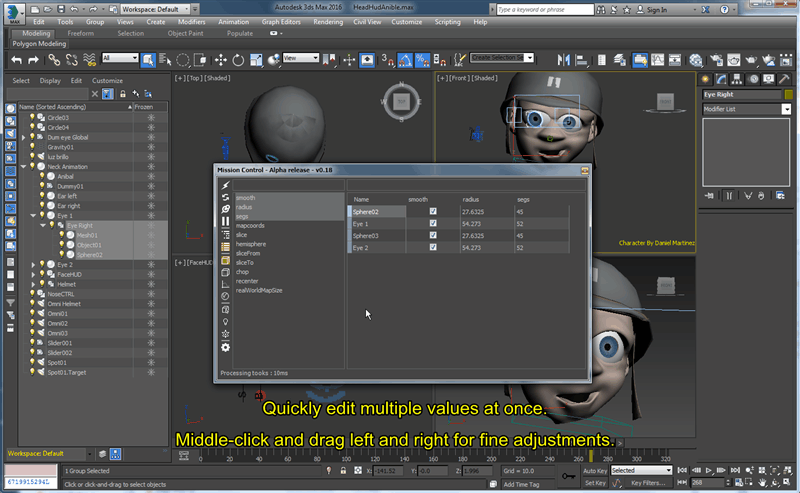Viewport: 800px width, 493px height.
Task: Clear the Scene Explorer search with X
Action: pos(94,94)
